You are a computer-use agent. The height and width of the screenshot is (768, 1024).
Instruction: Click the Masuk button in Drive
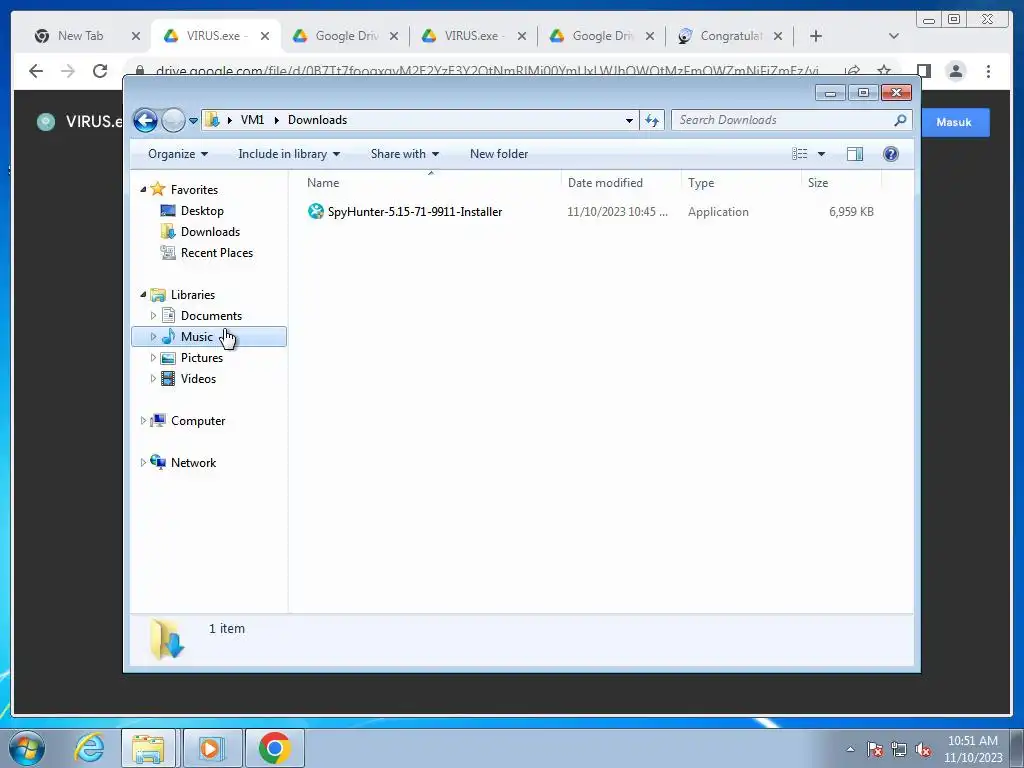(x=955, y=122)
